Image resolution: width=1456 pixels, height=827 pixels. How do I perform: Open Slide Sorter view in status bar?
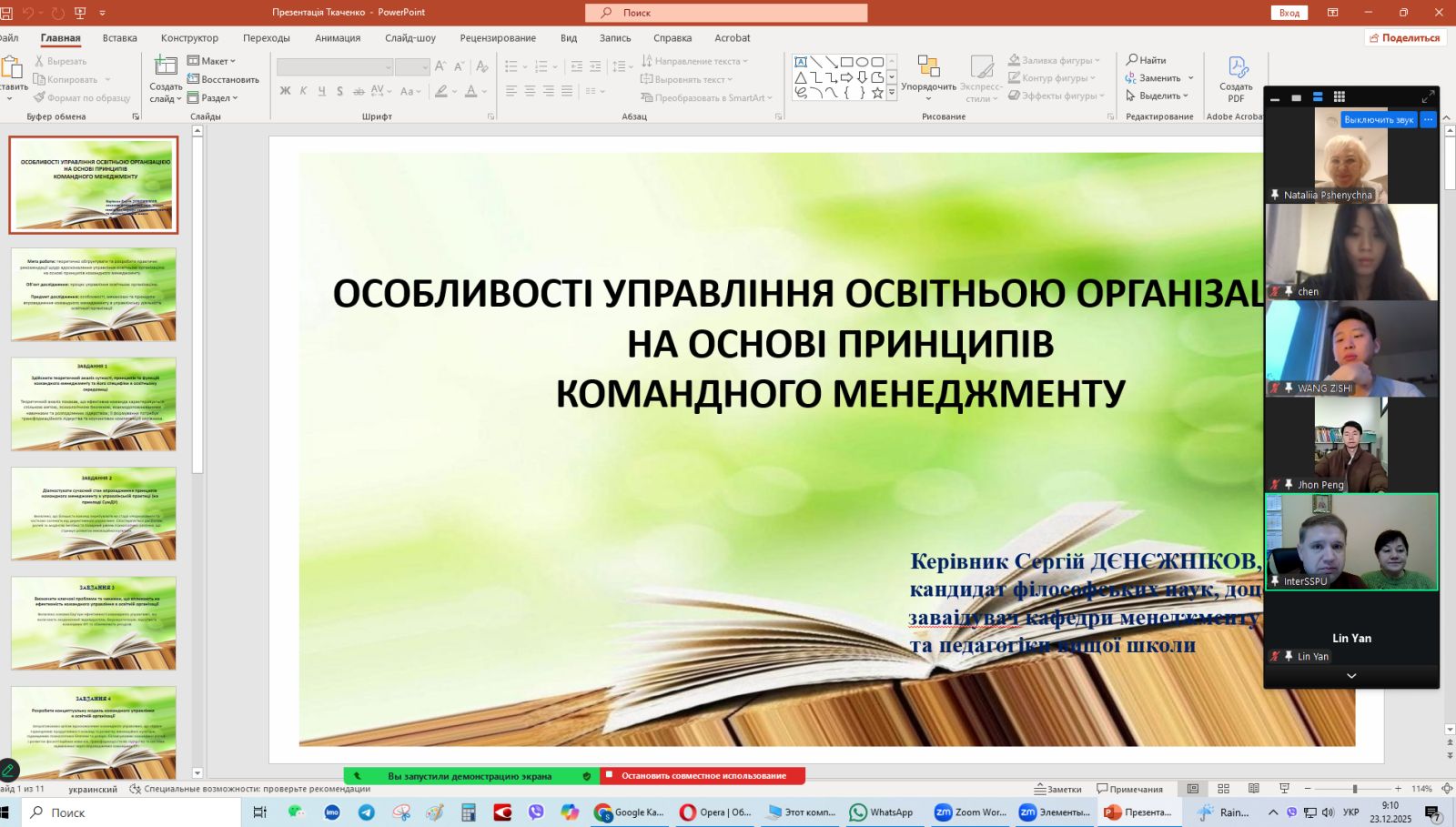(1223, 789)
